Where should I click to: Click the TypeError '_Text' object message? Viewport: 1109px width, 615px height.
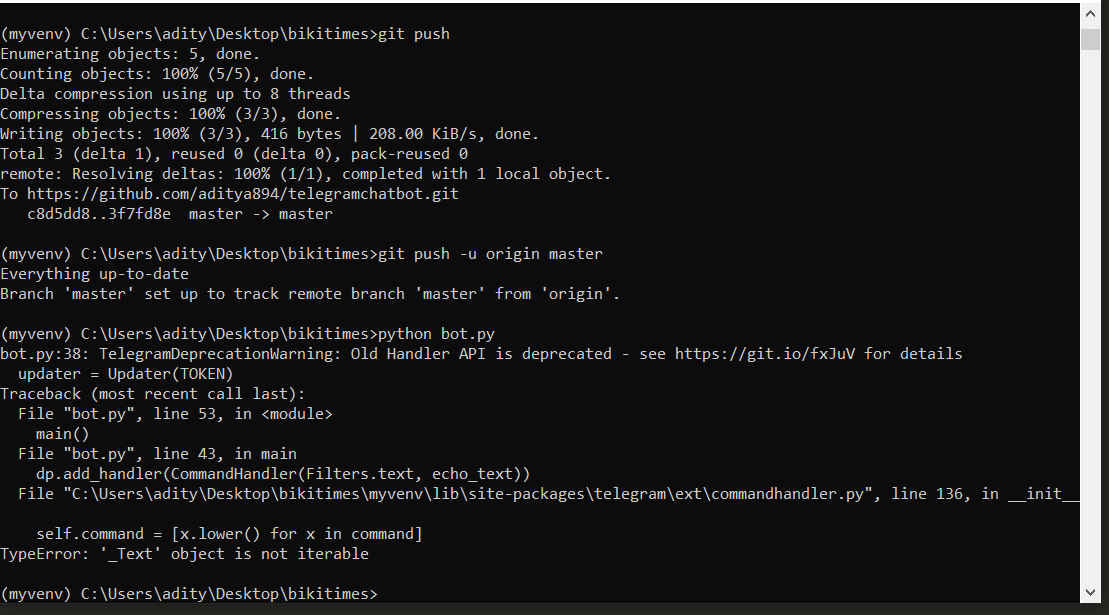click(x=184, y=554)
